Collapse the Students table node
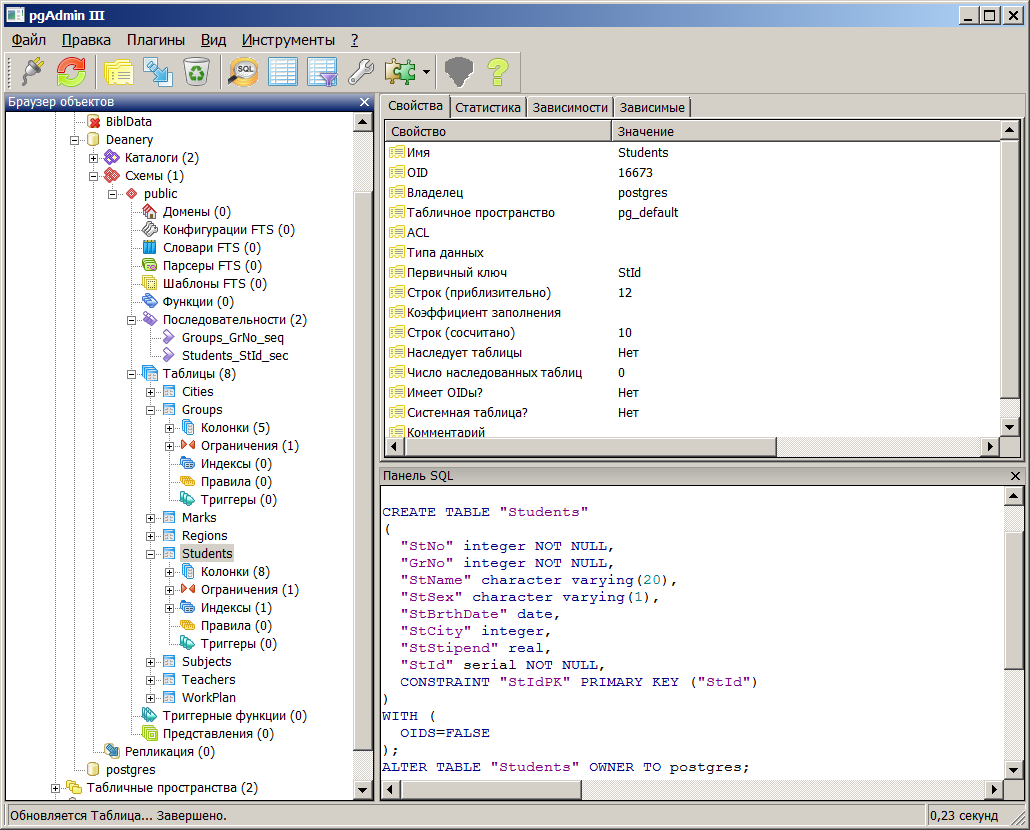This screenshot has height=830, width=1030. [x=150, y=554]
